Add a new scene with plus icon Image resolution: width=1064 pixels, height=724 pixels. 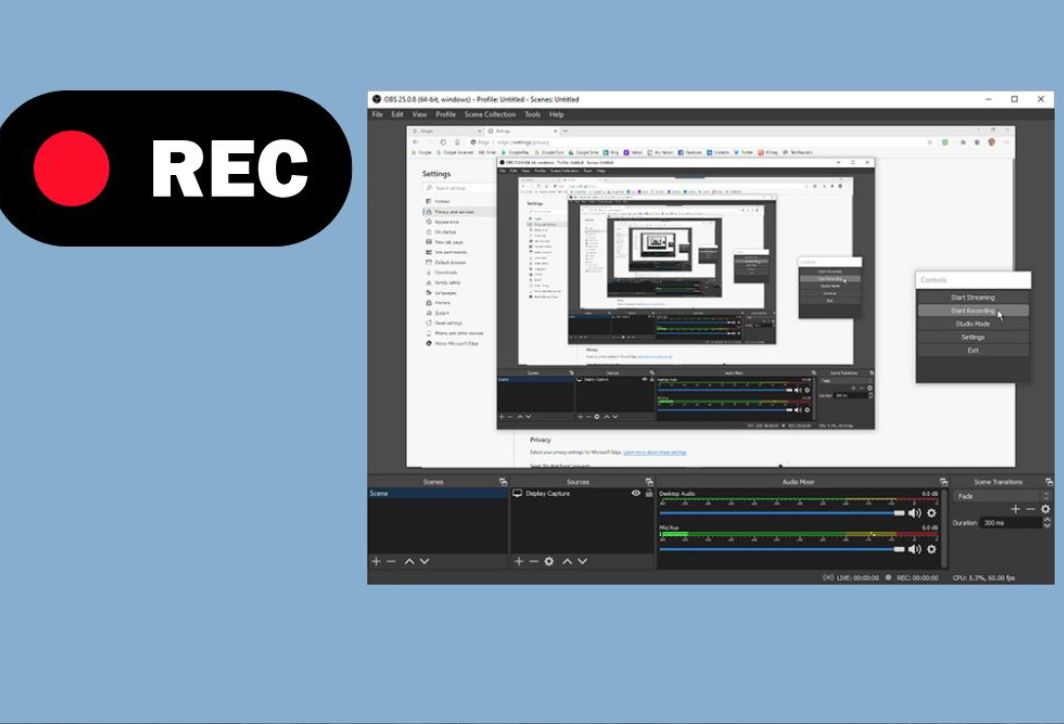point(376,562)
